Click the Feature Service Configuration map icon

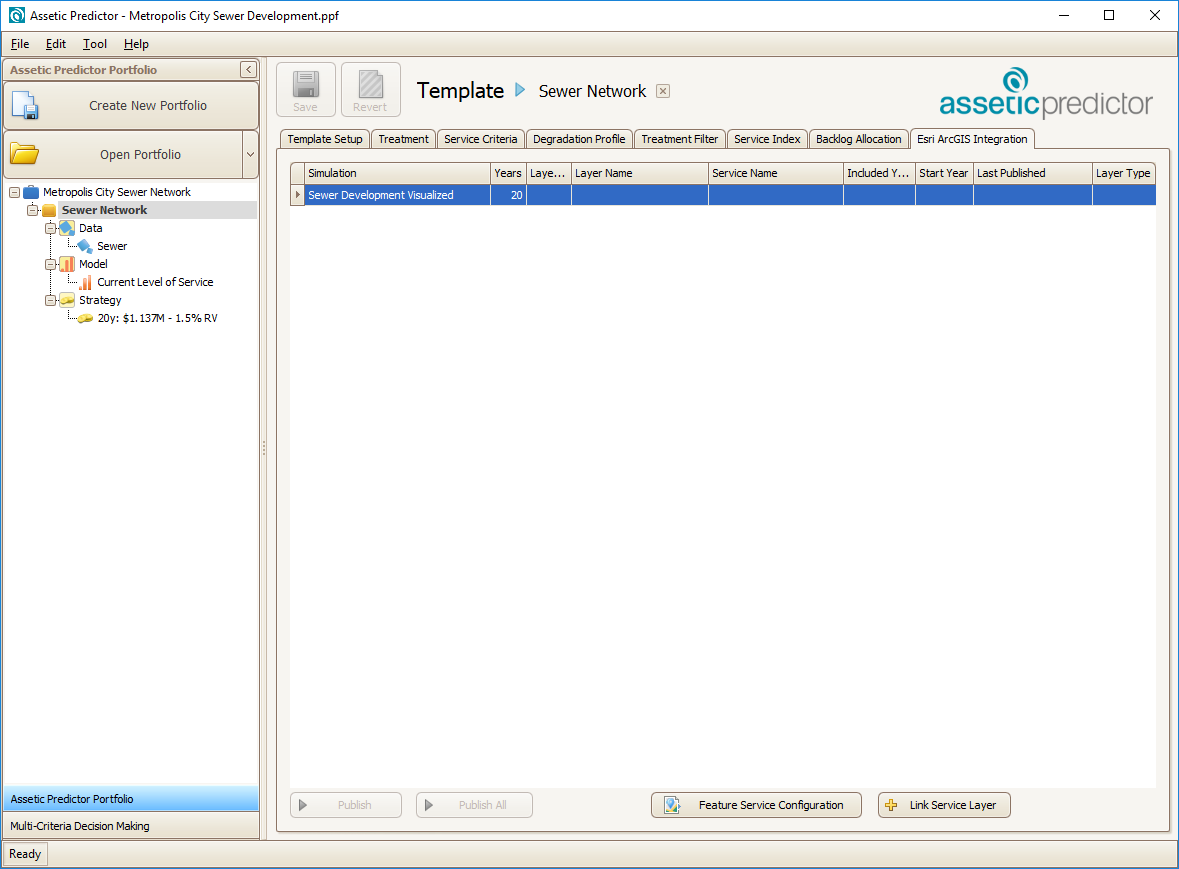pos(672,805)
